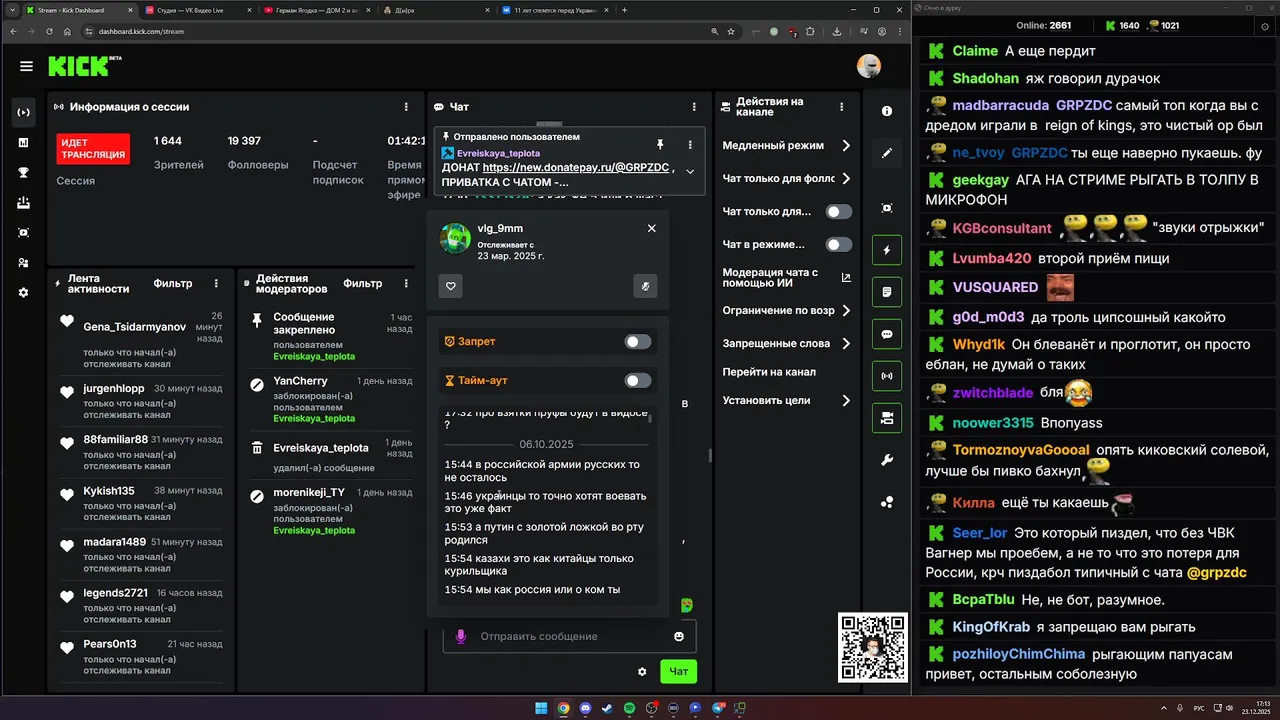The image size is (1280, 720).
Task: Click the lightning bolt icon in the right toolbar
Action: [887, 250]
